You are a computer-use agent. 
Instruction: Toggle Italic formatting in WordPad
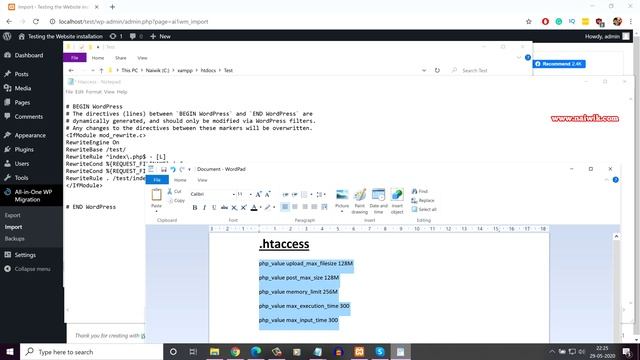tap(204, 207)
